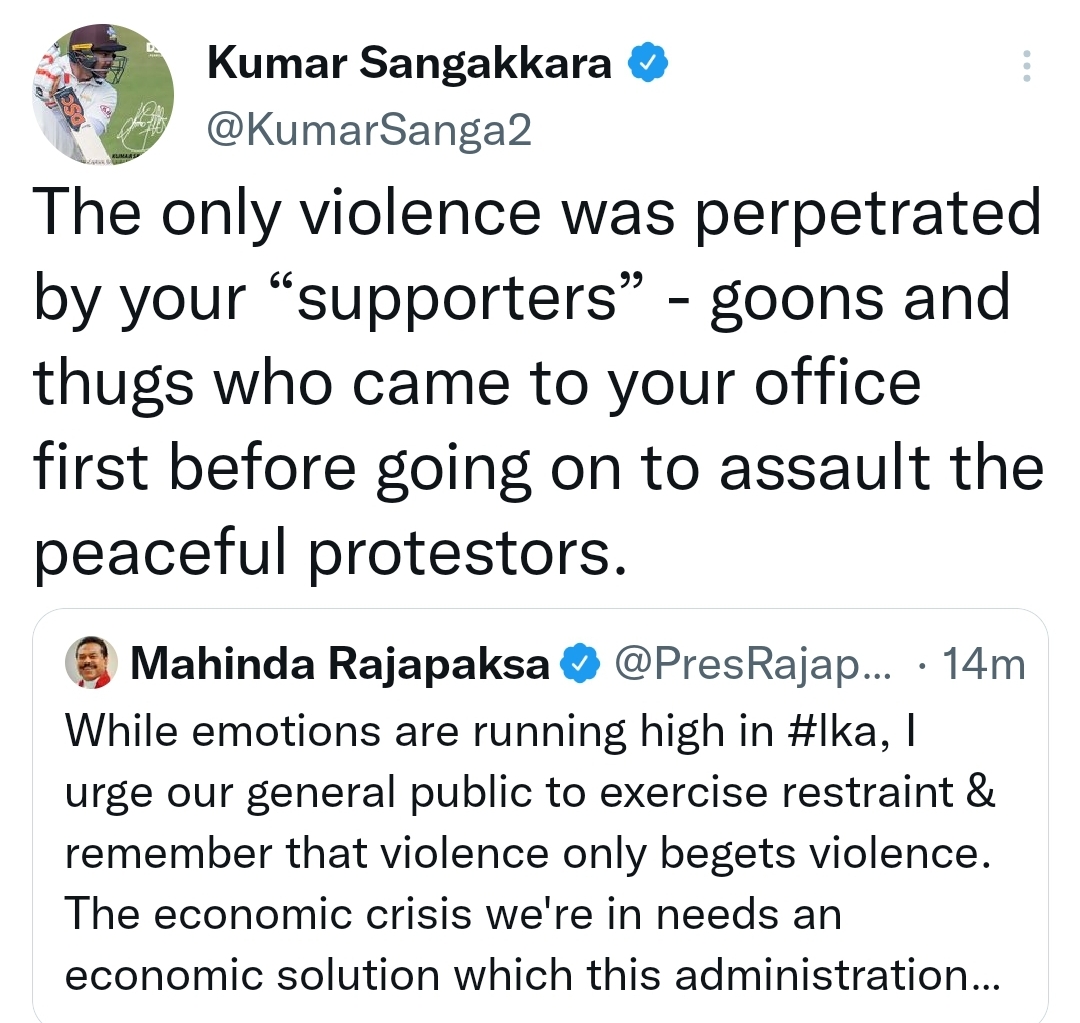Viewport: 1080px width, 1023px height.
Task: Click verified badge beside Mahinda Rajapaksa
Action: point(579,663)
